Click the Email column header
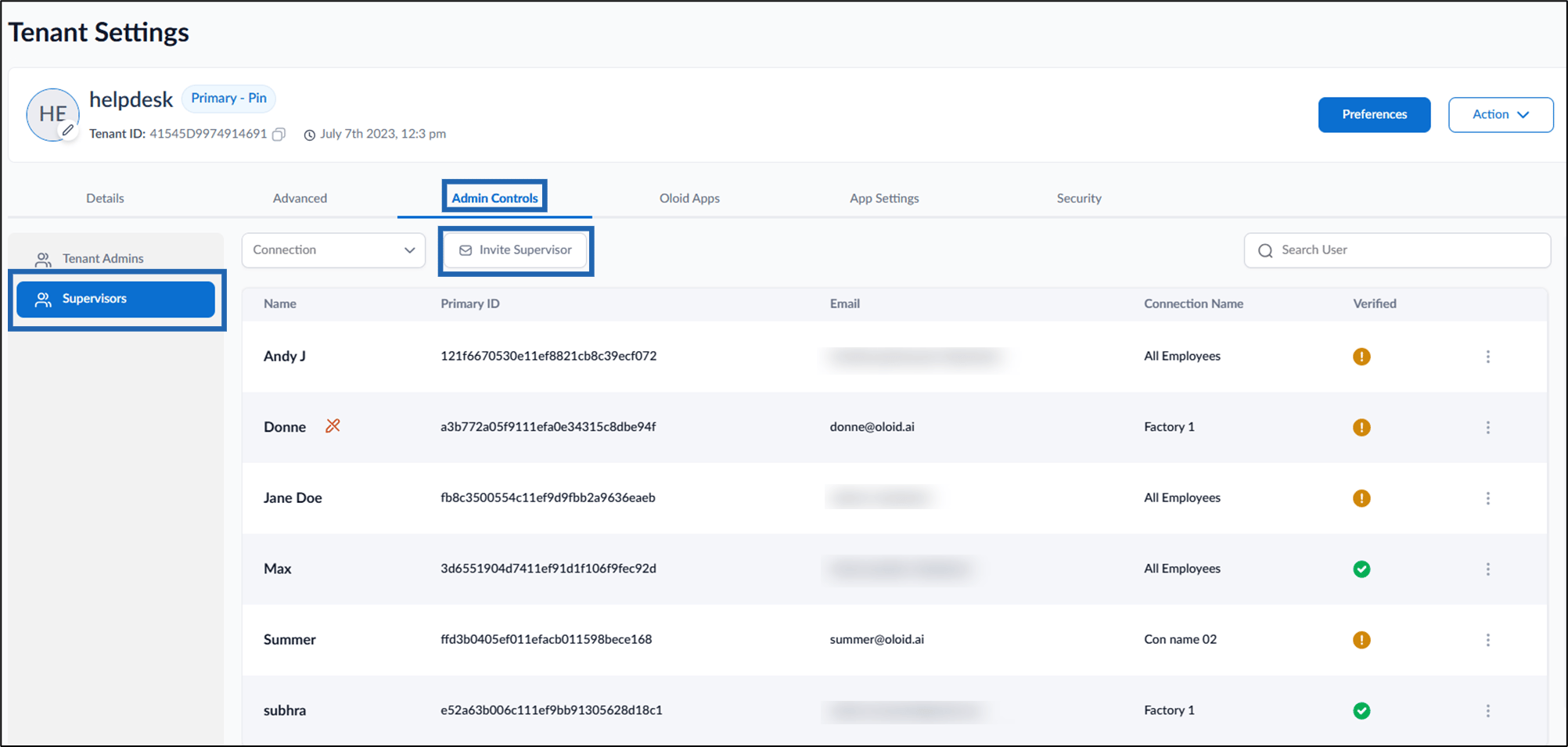Screen dimensions: 1568x747 [x=845, y=303]
